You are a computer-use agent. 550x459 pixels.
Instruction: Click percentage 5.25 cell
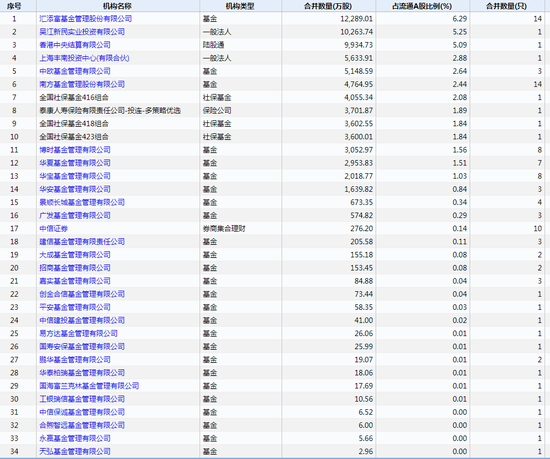coord(460,32)
